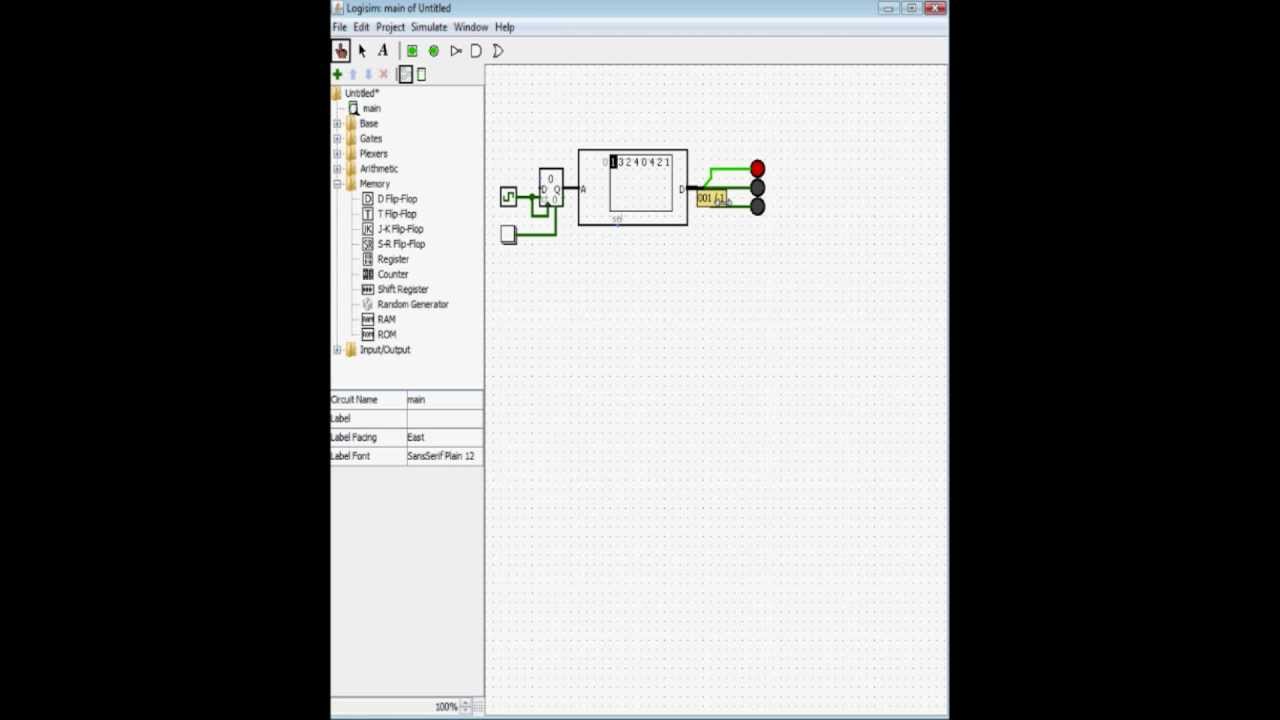The height and width of the screenshot is (720, 1280).
Task: Expand the Arithmetic library
Action: tap(337, 169)
